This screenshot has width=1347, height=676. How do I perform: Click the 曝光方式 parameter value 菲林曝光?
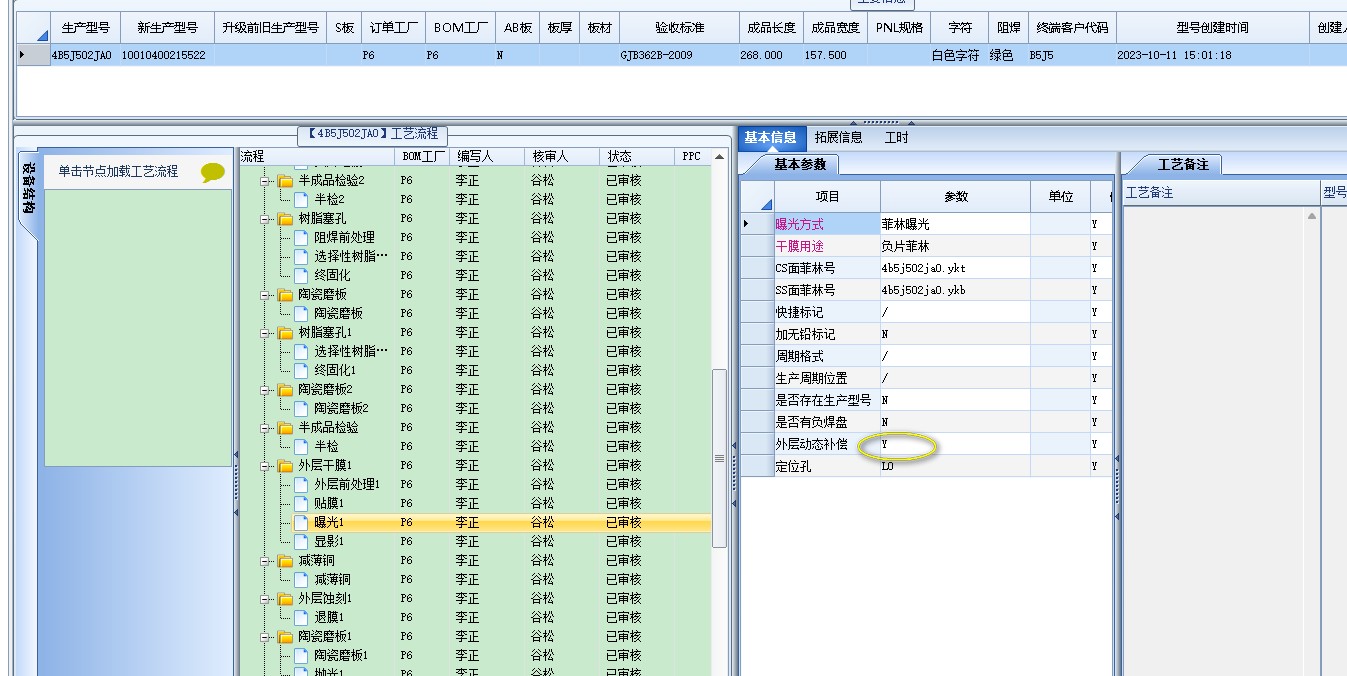click(x=955, y=224)
